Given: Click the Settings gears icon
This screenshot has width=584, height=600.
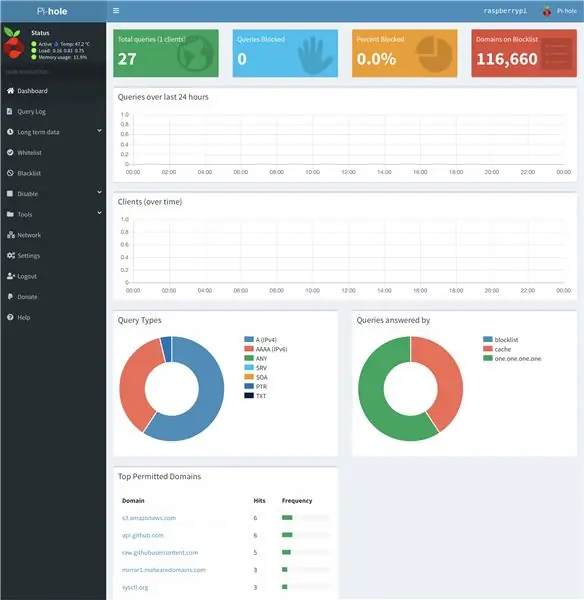Looking at the screenshot, I should coord(11,255).
